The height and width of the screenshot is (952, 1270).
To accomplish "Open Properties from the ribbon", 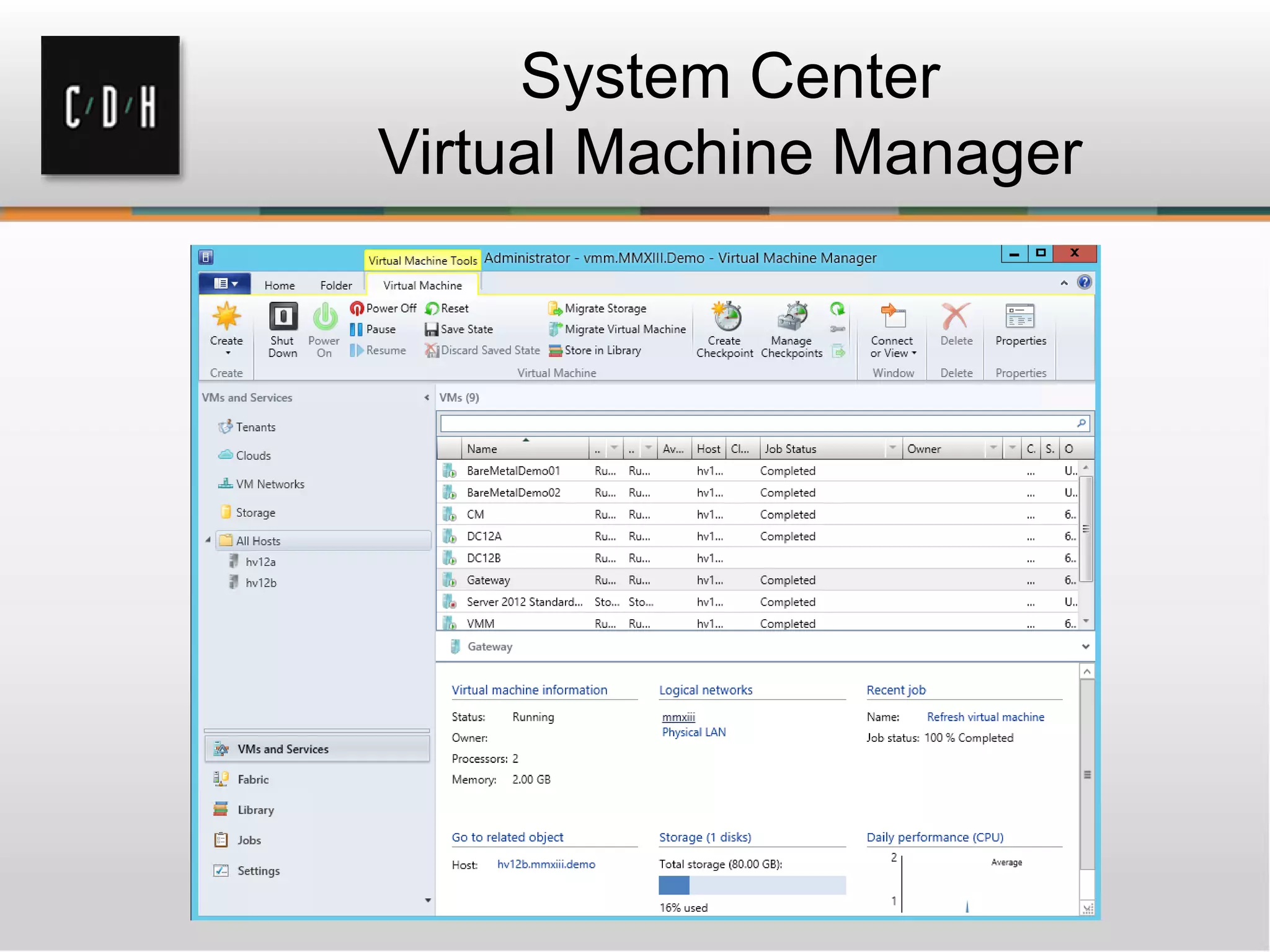I will [1021, 325].
